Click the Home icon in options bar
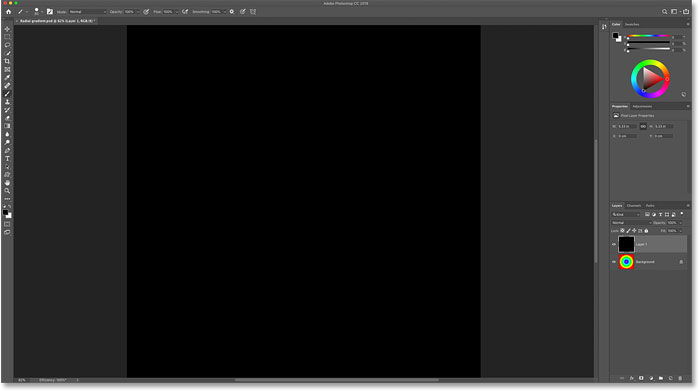 coord(8,12)
